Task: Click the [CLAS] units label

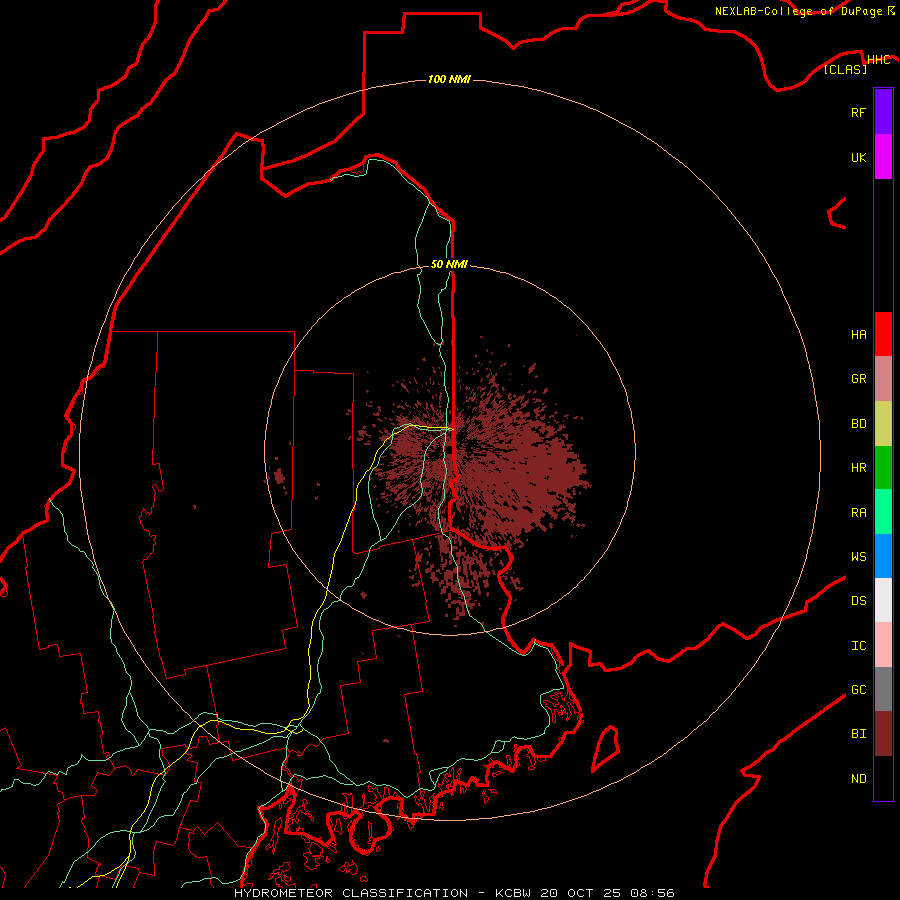Action: click(x=845, y=69)
